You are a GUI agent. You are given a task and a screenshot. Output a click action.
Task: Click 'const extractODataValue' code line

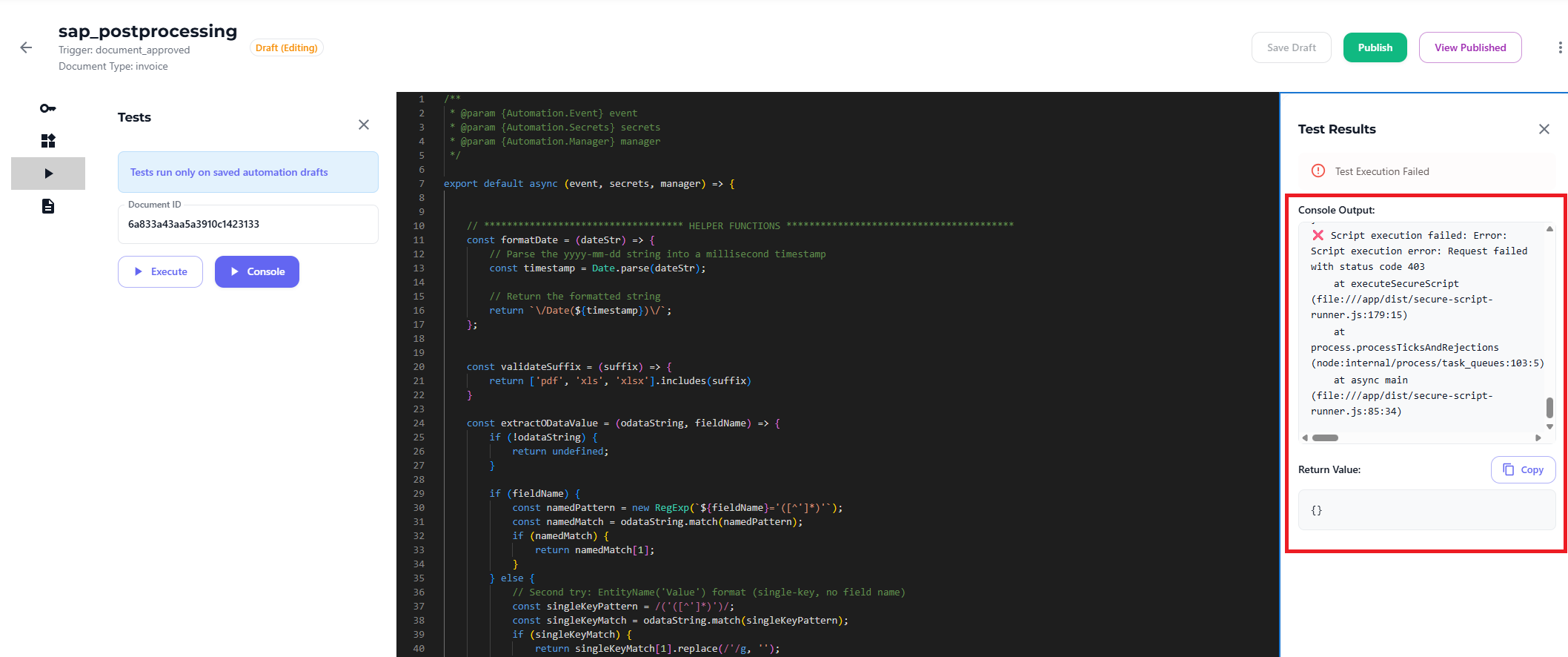tap(623, 423)
